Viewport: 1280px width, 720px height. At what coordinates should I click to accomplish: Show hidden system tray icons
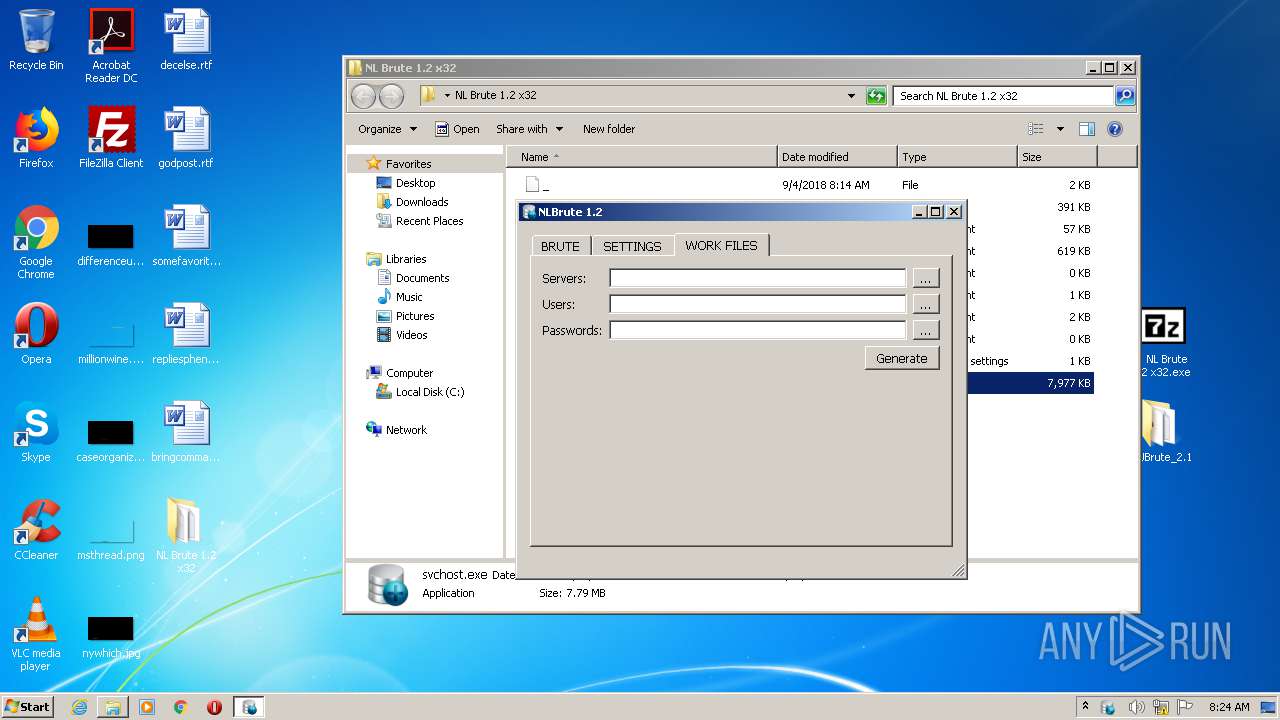[1085, 707]
